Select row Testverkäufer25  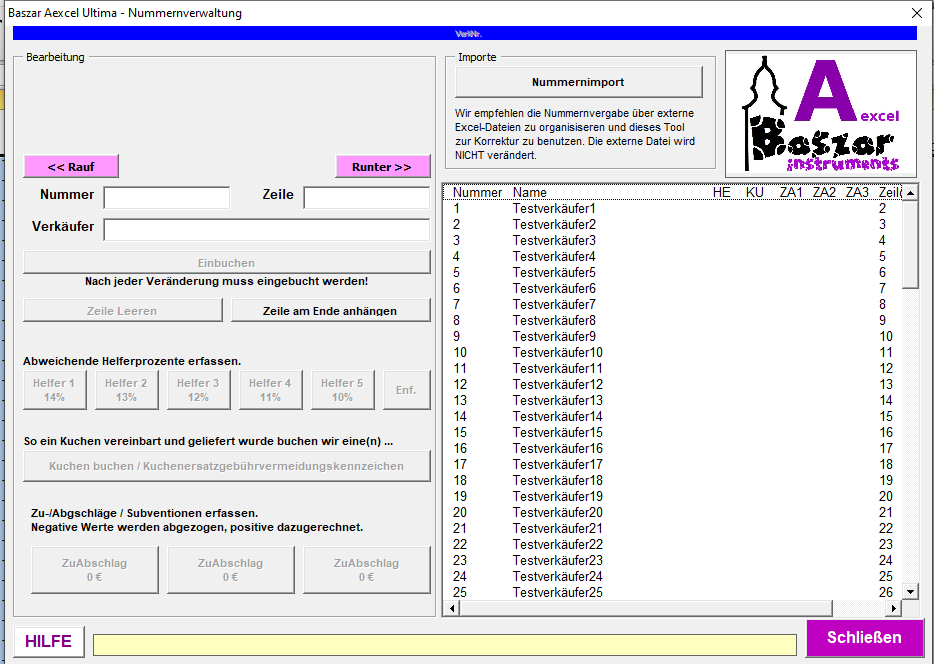673,593
